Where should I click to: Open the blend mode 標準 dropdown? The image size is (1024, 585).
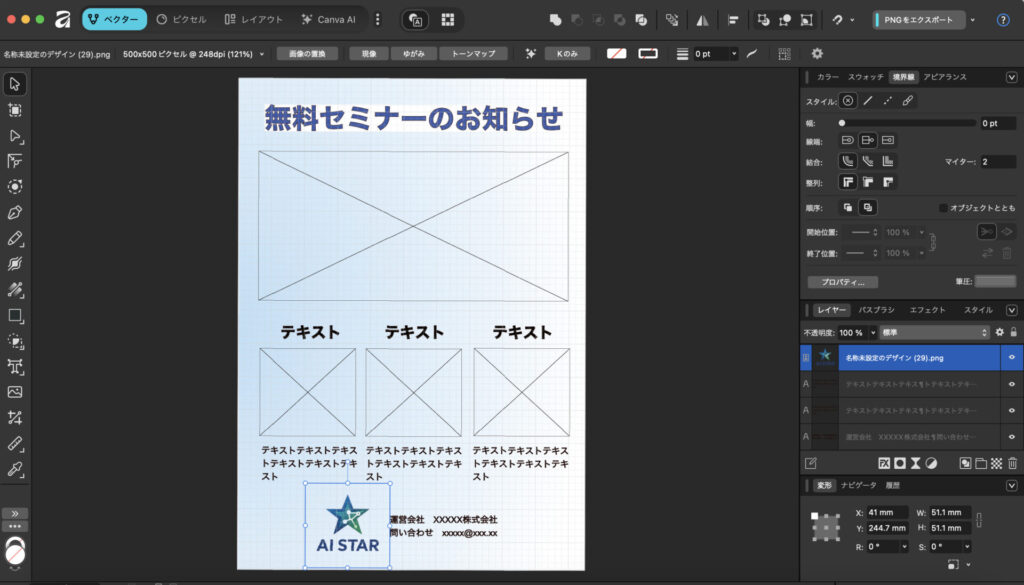click(937, 332)
